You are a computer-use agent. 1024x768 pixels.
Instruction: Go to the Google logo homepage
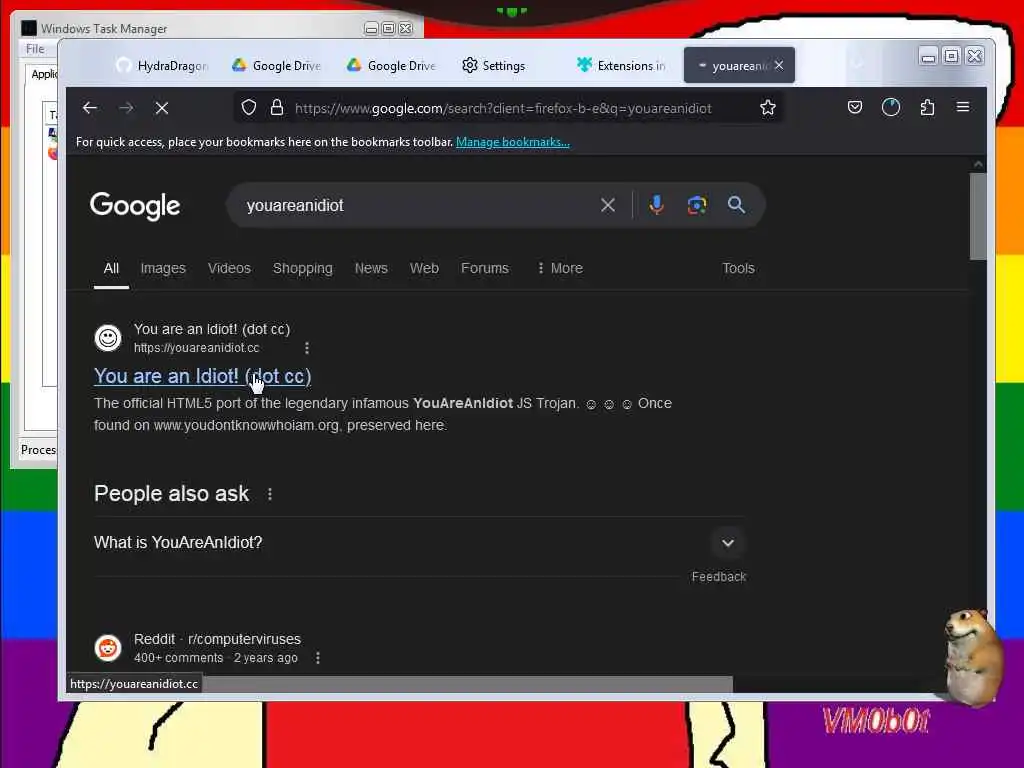pyautogui.click(x=135, y=206)
